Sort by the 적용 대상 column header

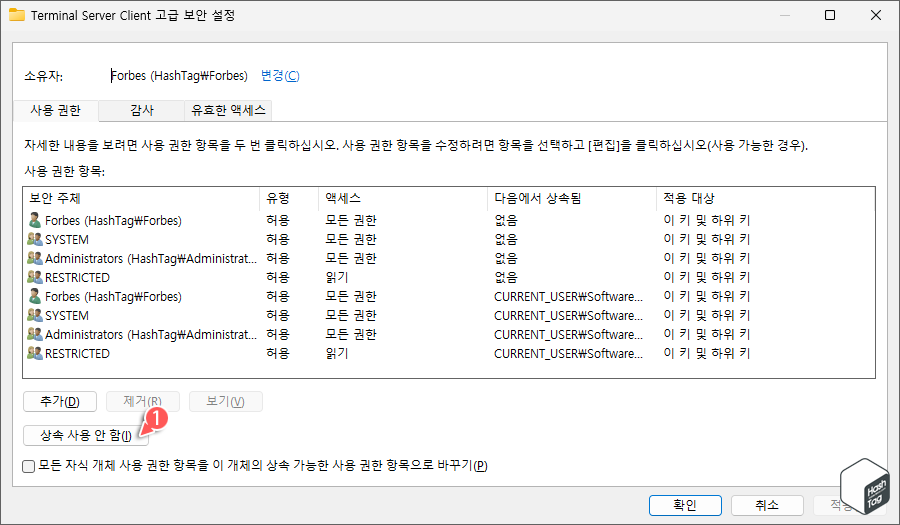[x=765, y=199]
